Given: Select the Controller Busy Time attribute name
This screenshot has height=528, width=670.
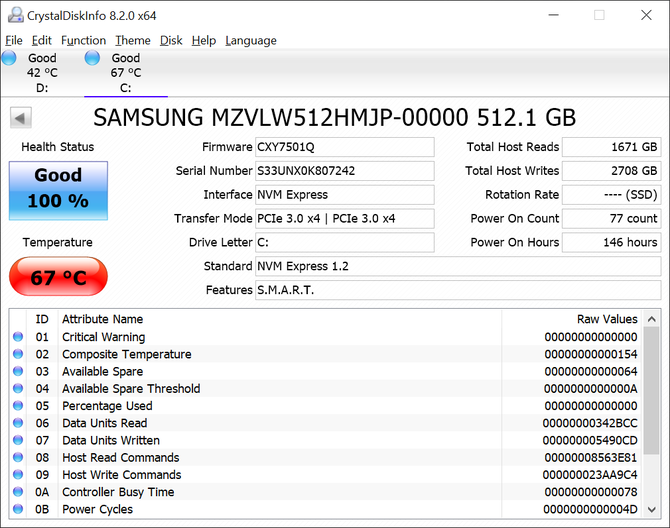Looking at the screenshot, I should 118,492.
